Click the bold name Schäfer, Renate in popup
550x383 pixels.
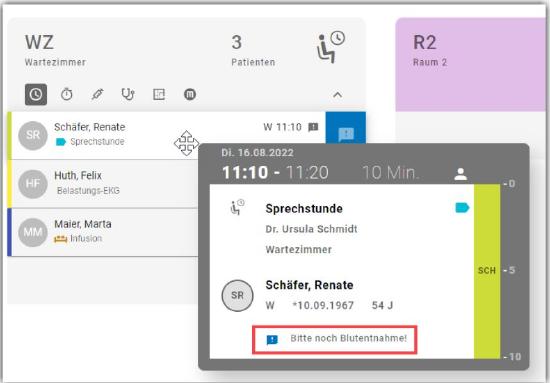[x=309, y=285]
